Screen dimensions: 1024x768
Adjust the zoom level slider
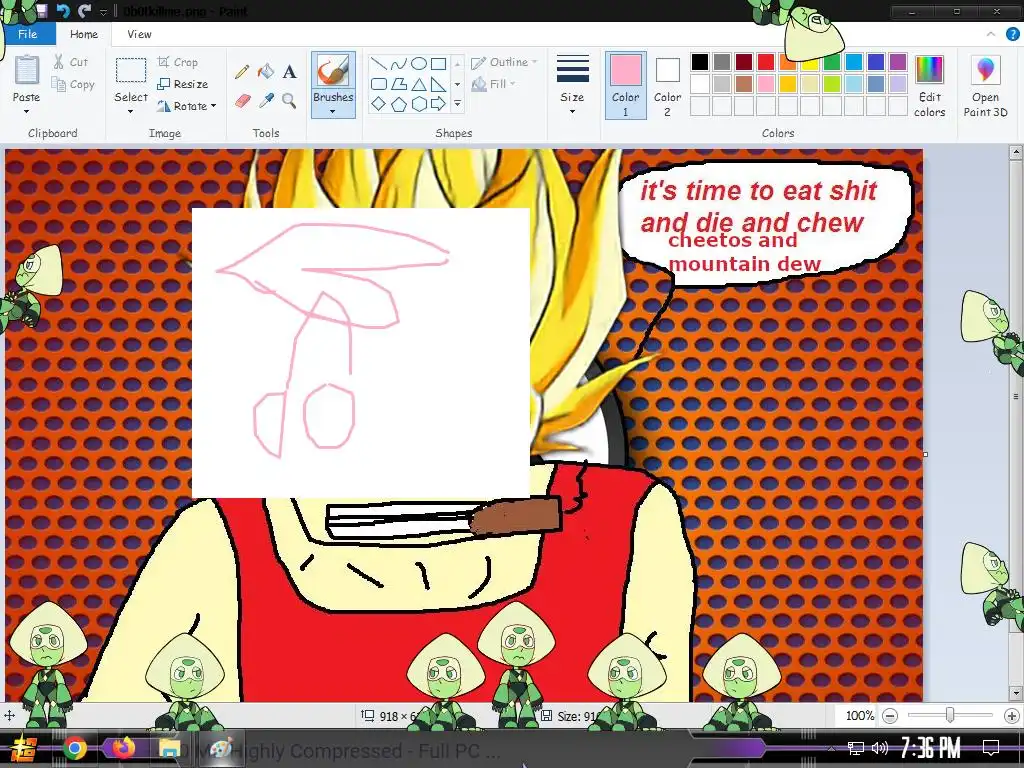(x=950, y=716)
